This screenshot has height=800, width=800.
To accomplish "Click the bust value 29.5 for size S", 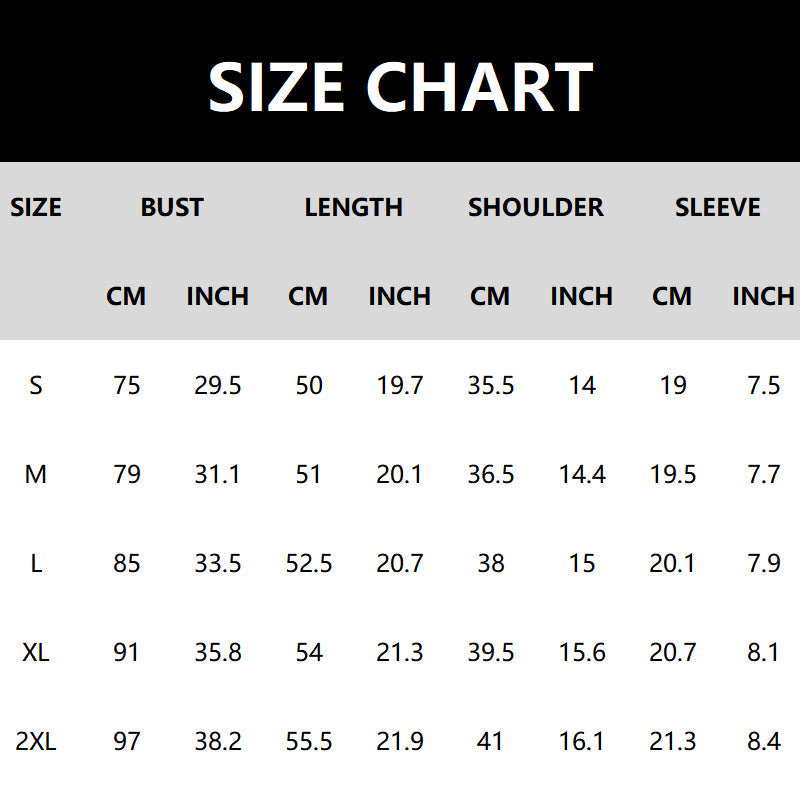I will [218, 385].
